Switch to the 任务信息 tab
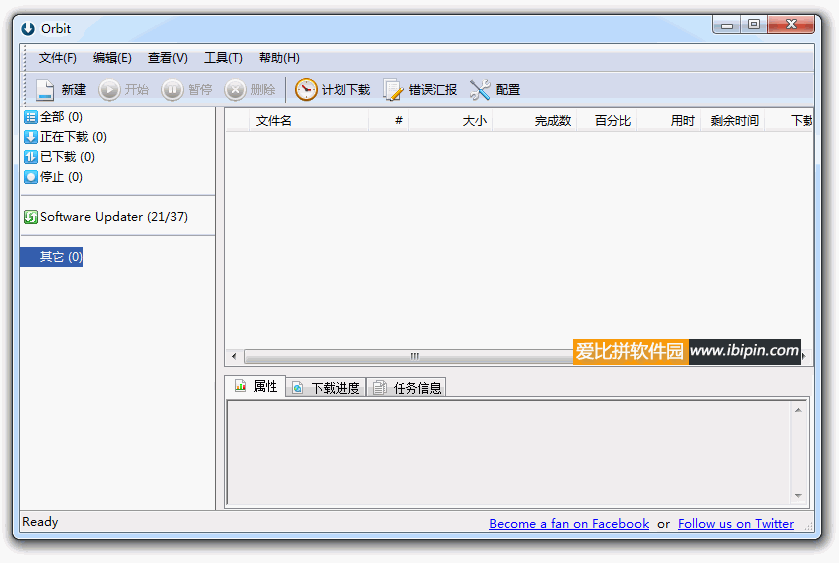839x563 pixels. tap(407, 387)
